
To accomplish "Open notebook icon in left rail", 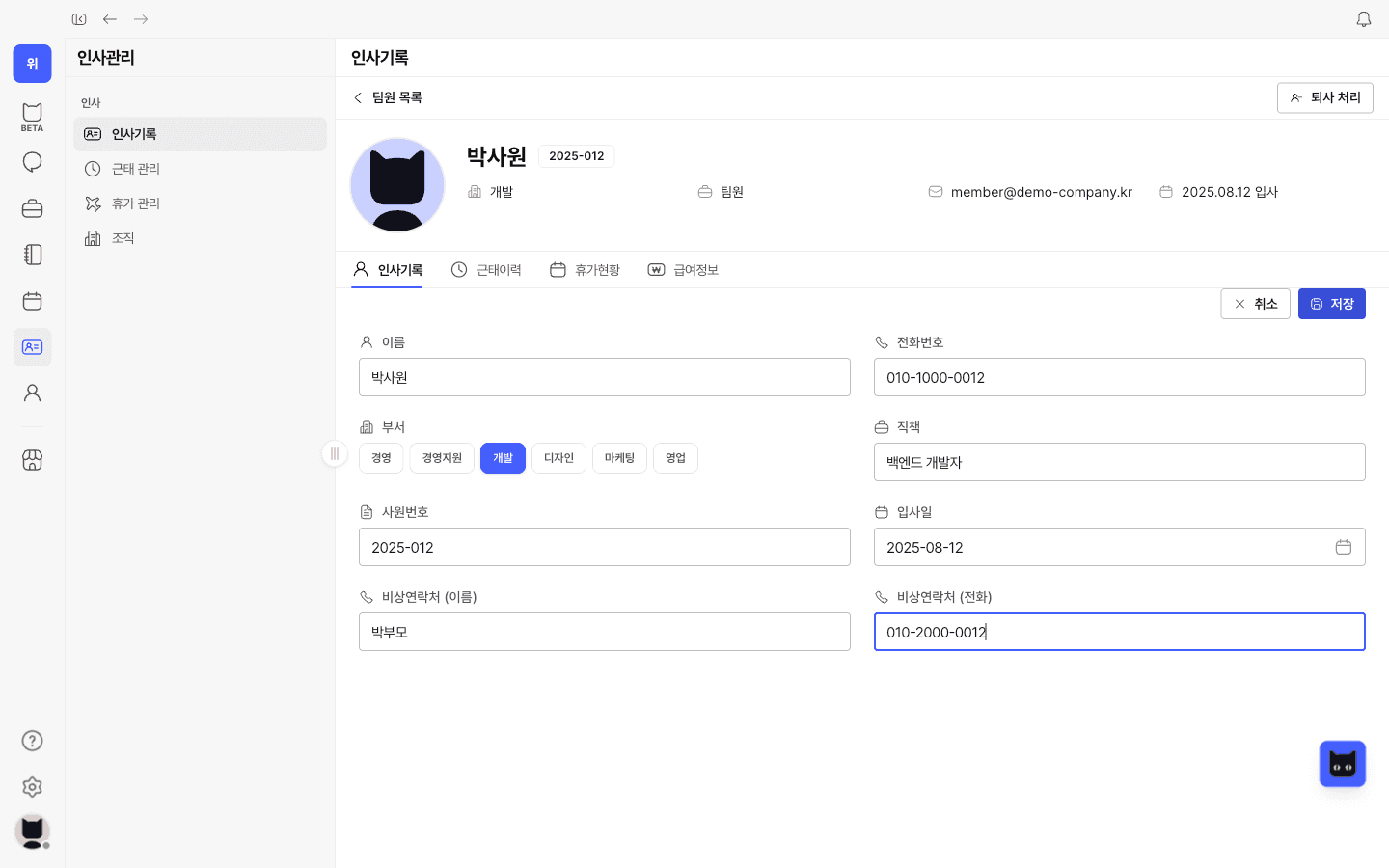I will (32, 255).
